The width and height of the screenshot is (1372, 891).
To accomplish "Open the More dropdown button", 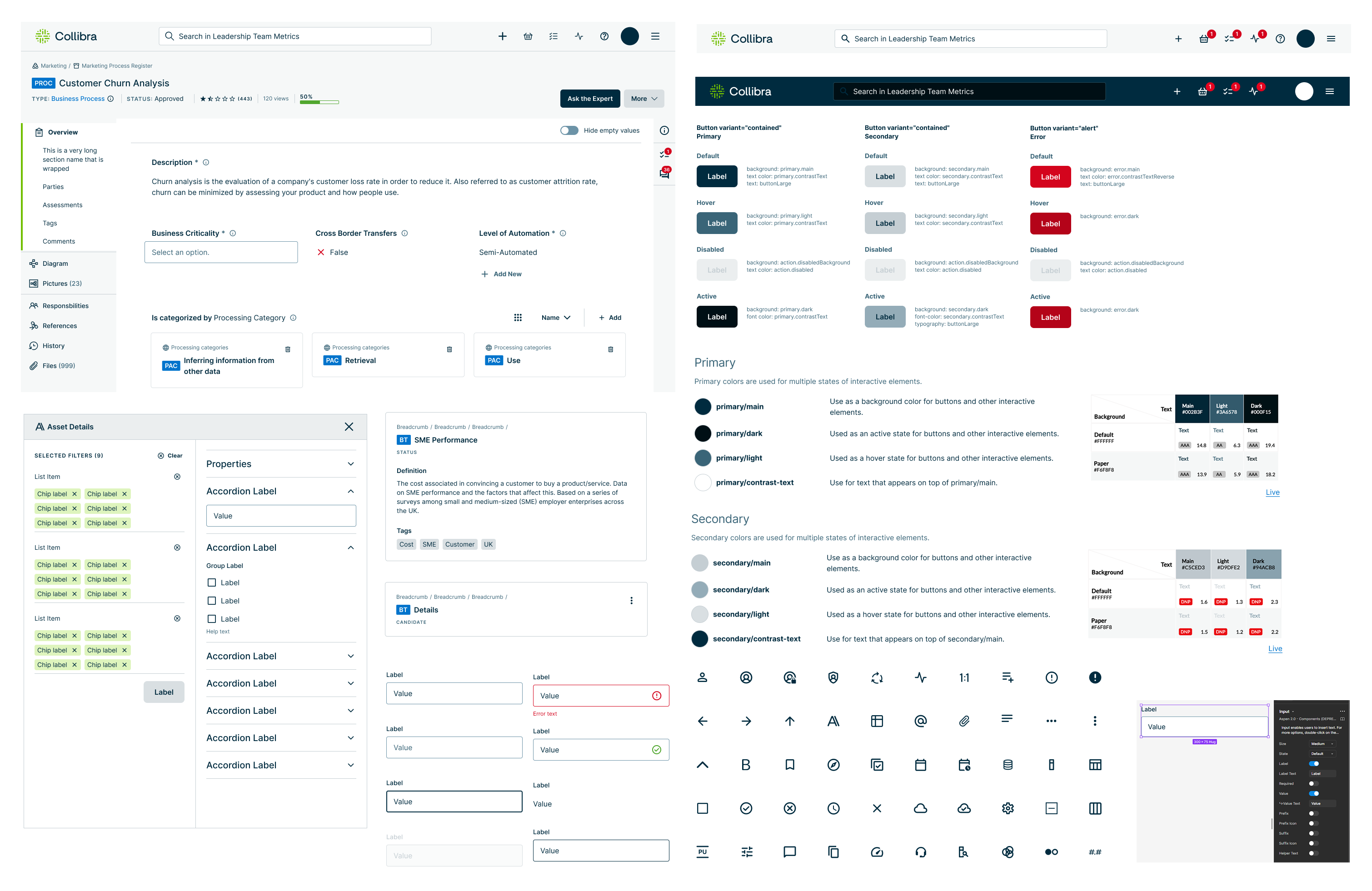I will tap(644, 99).
